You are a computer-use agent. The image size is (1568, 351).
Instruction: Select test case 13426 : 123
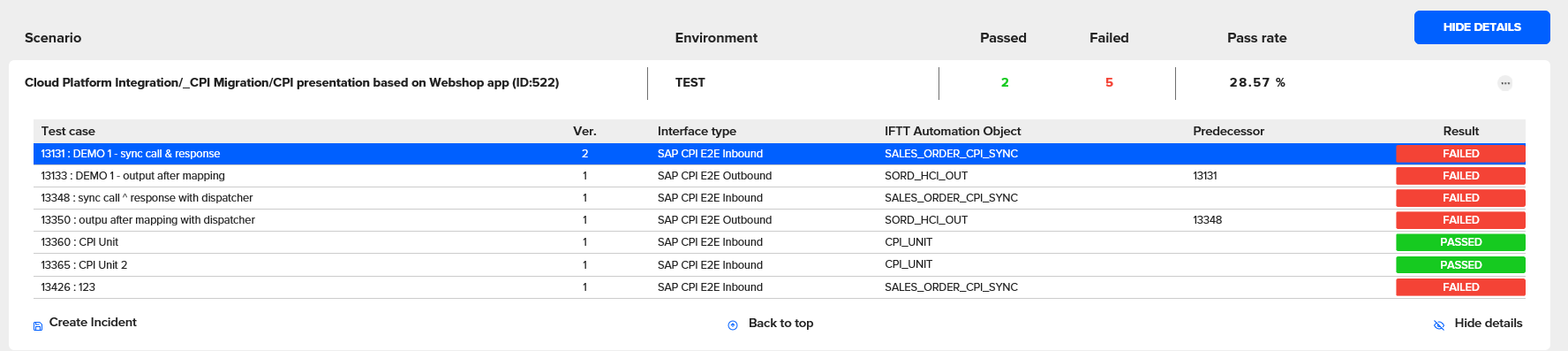point(780,287)
